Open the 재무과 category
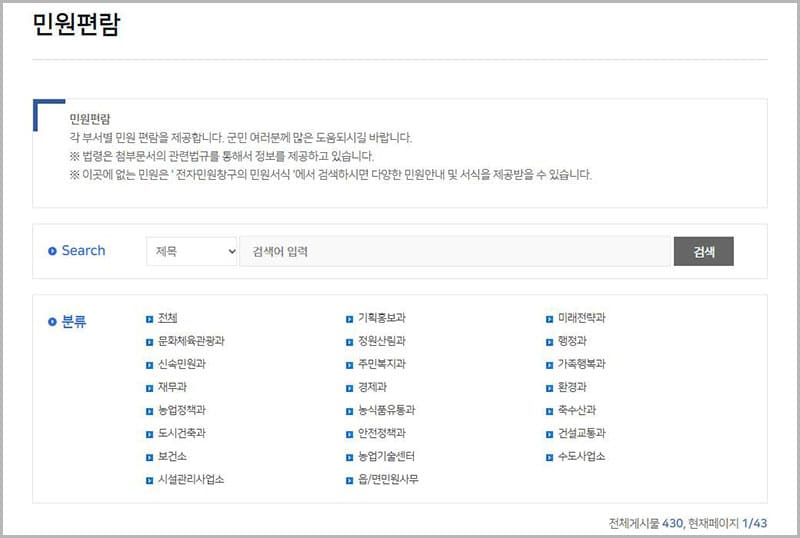The width and height of the screenshot is (800, 538). [172, 387]
